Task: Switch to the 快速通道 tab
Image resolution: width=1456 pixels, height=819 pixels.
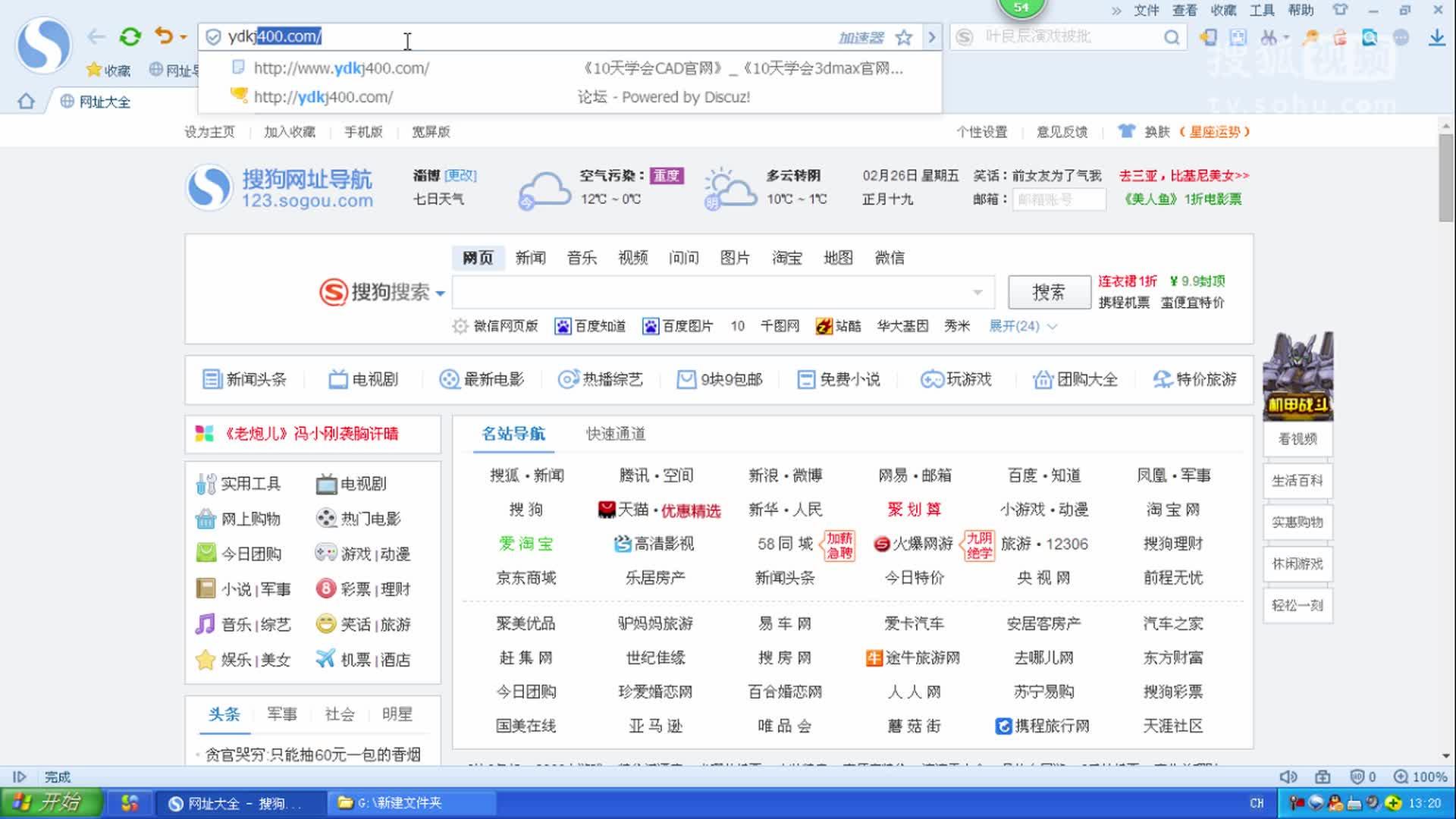Action: 615,434
